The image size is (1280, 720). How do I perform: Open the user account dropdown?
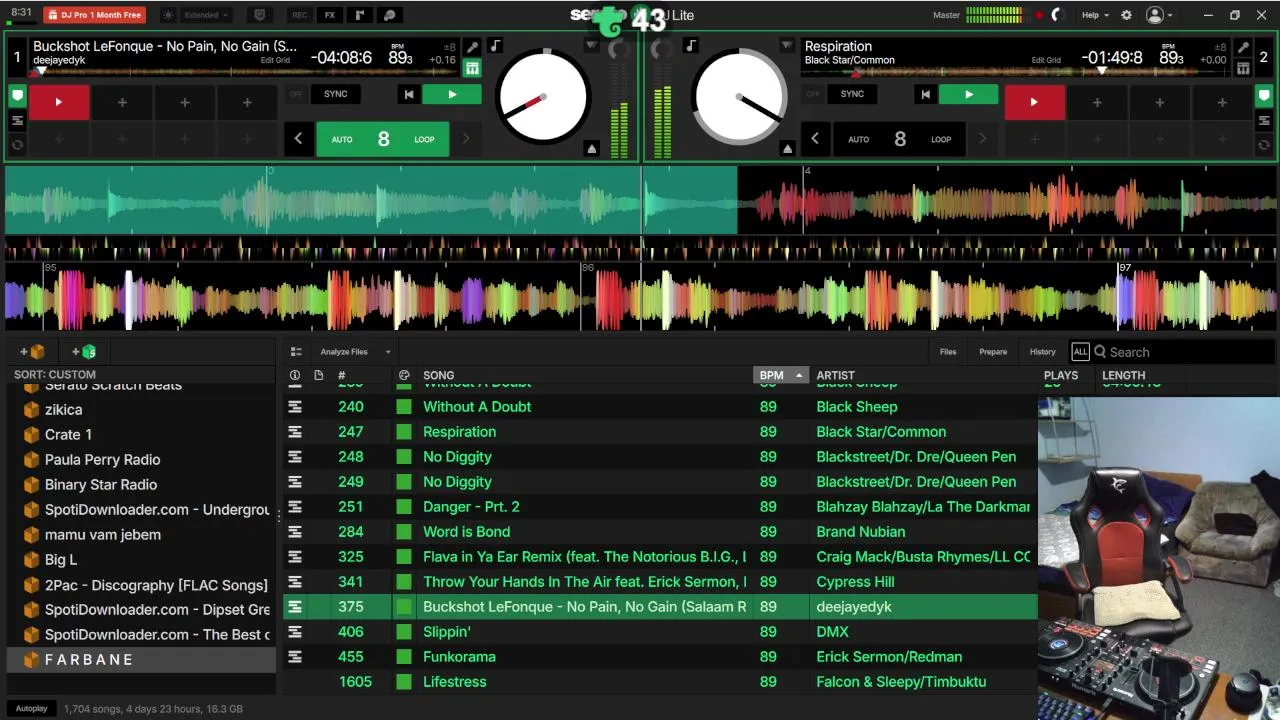[1160, 15]
